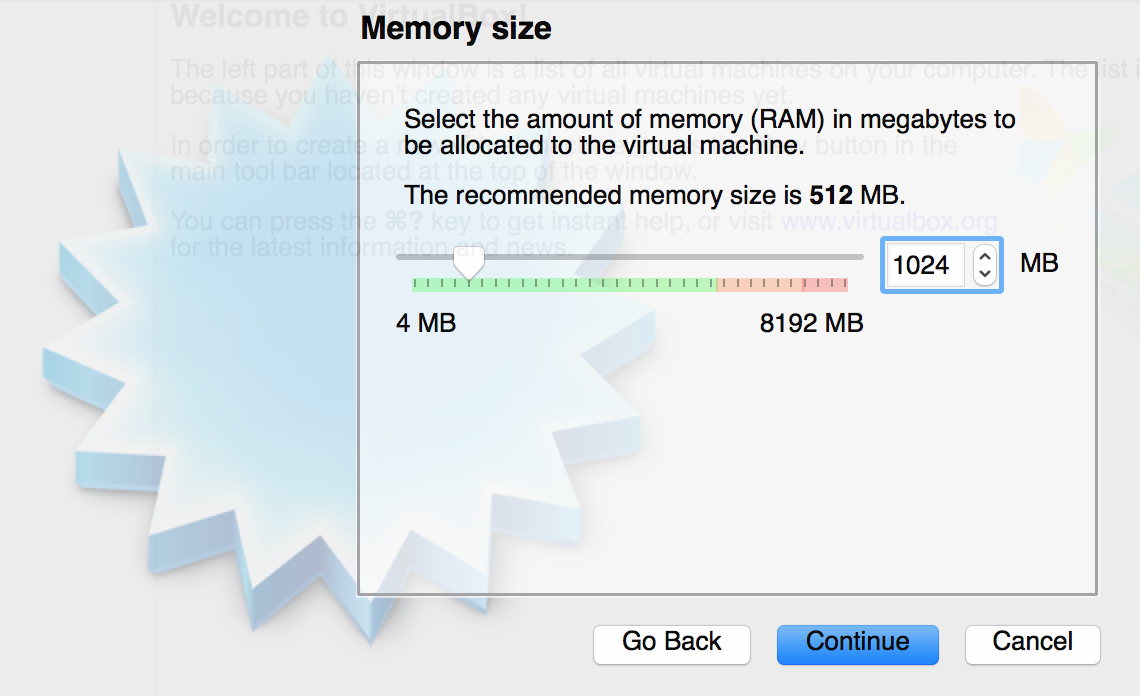
Task: Click the red zone of the memory scale
Action: point(825,285)
